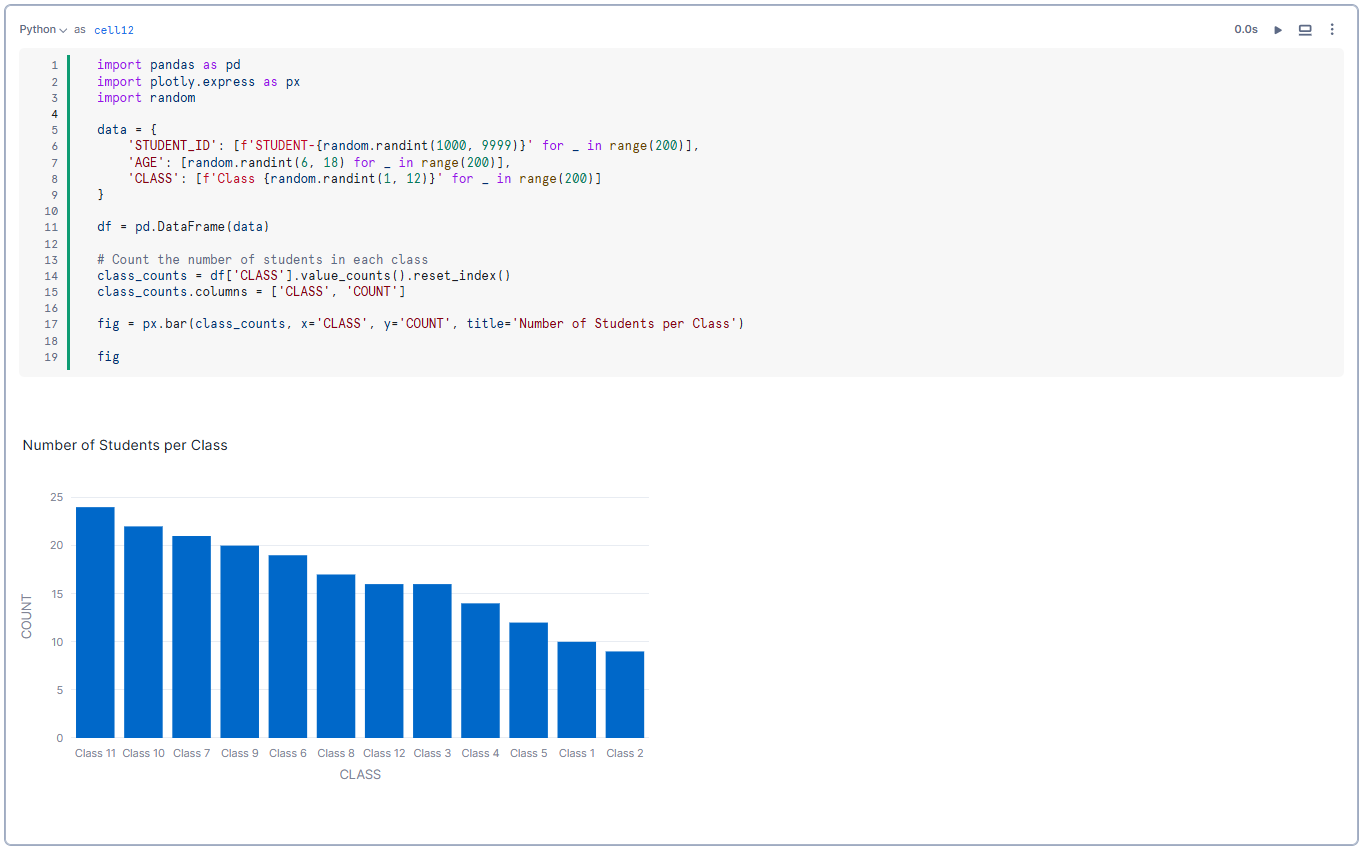1362x849 pixels.
Task: Open the cell options kebab menu
Action: [x=1332, y=29]
